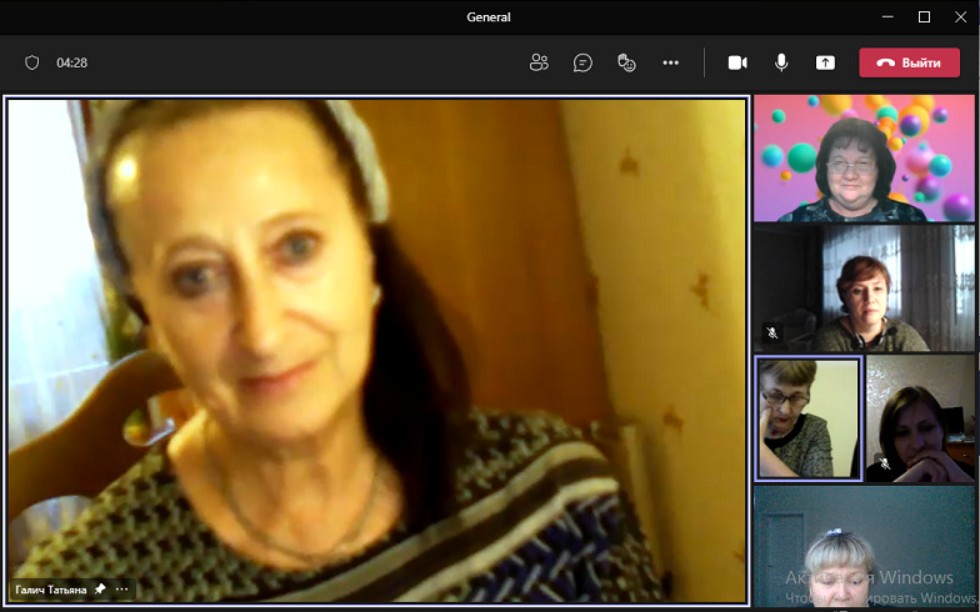Click the shield security icon
Image resolution: width=980 pixels, height=612 pixels.
pos(32,63)
